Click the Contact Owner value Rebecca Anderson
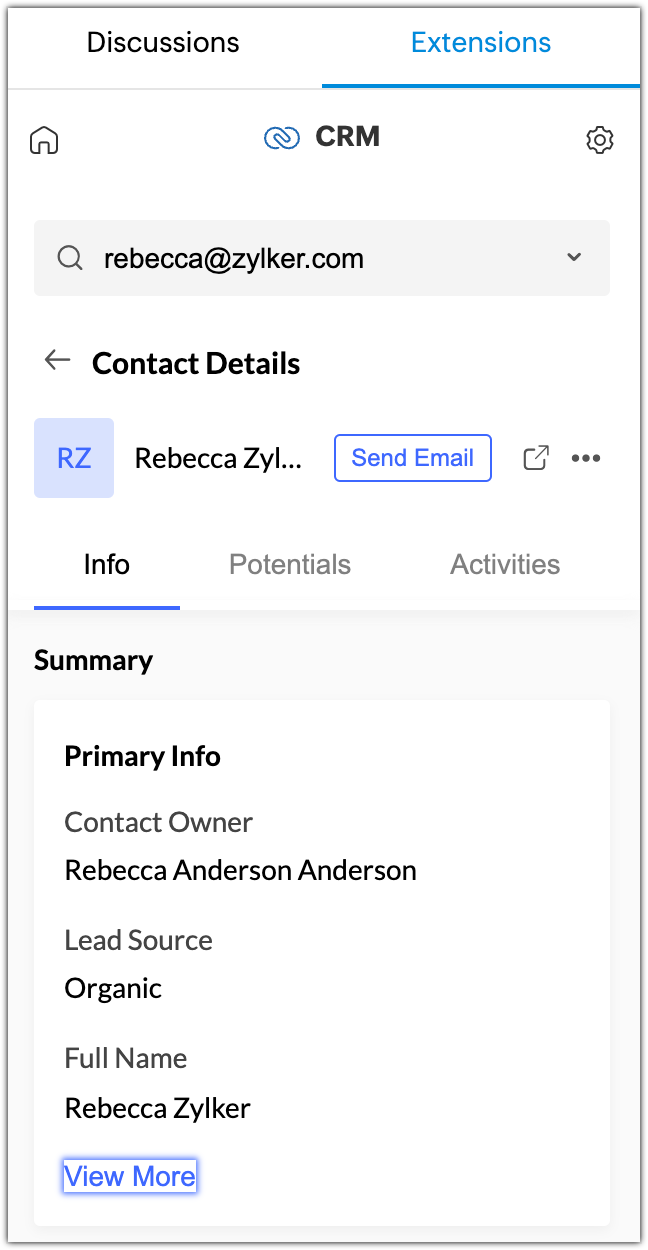 click(240, 870)
